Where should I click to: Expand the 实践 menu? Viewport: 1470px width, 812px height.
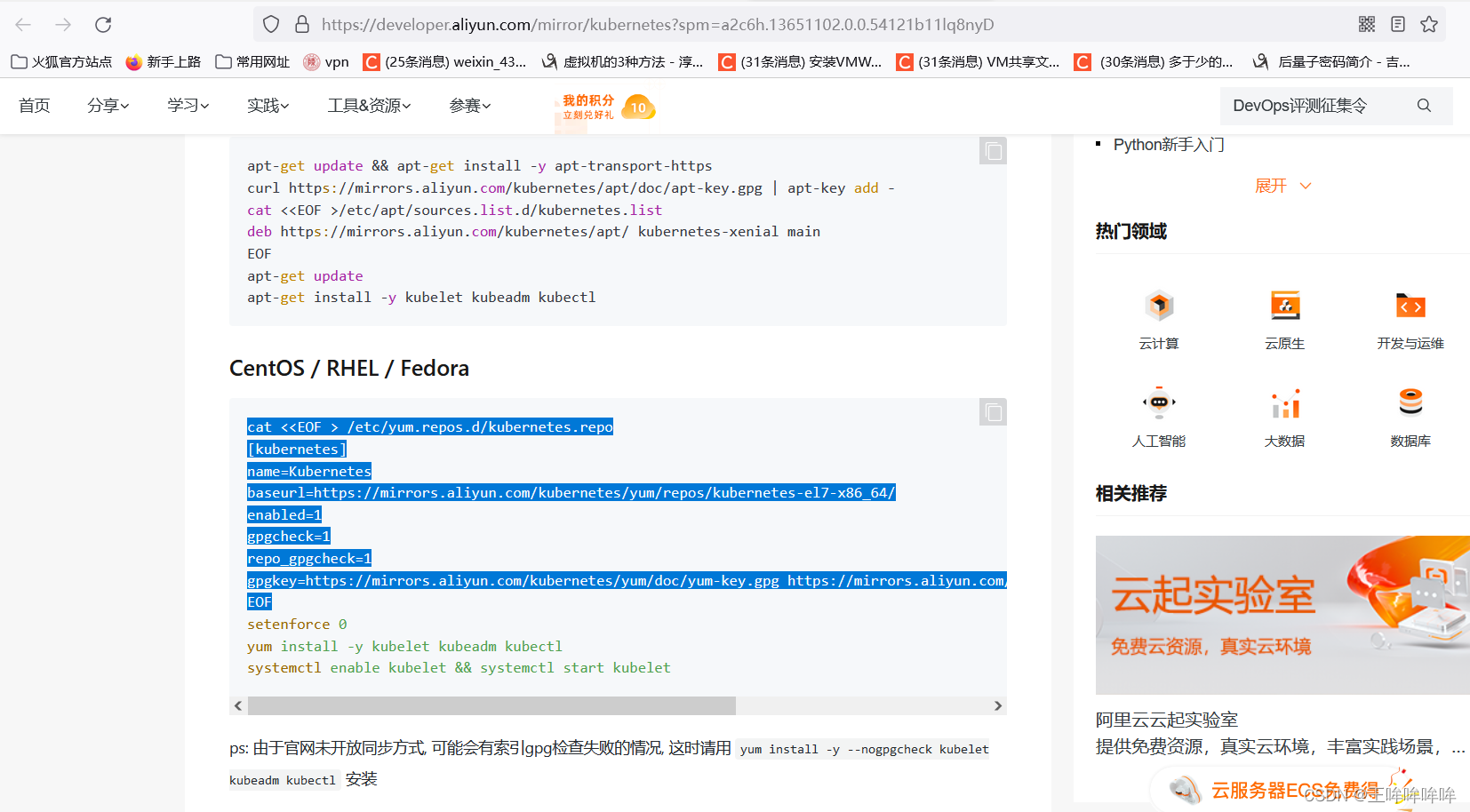click(x=268, y=106)
